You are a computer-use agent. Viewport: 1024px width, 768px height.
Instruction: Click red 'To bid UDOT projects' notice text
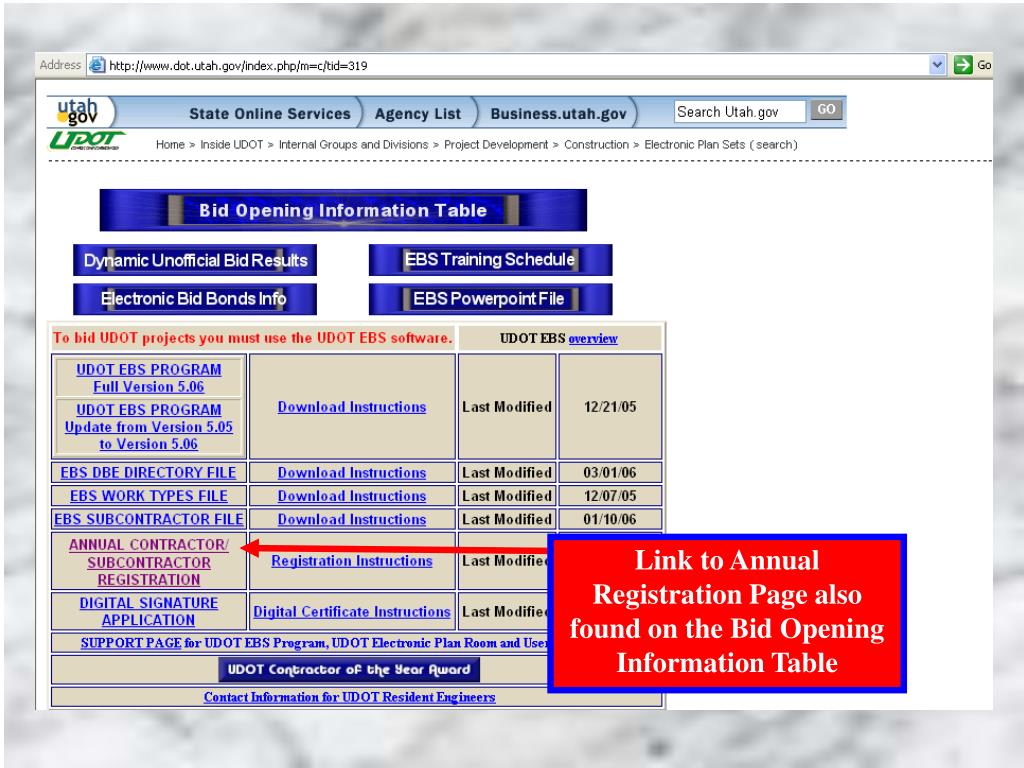pyautogui.click(x=253, y=338)
